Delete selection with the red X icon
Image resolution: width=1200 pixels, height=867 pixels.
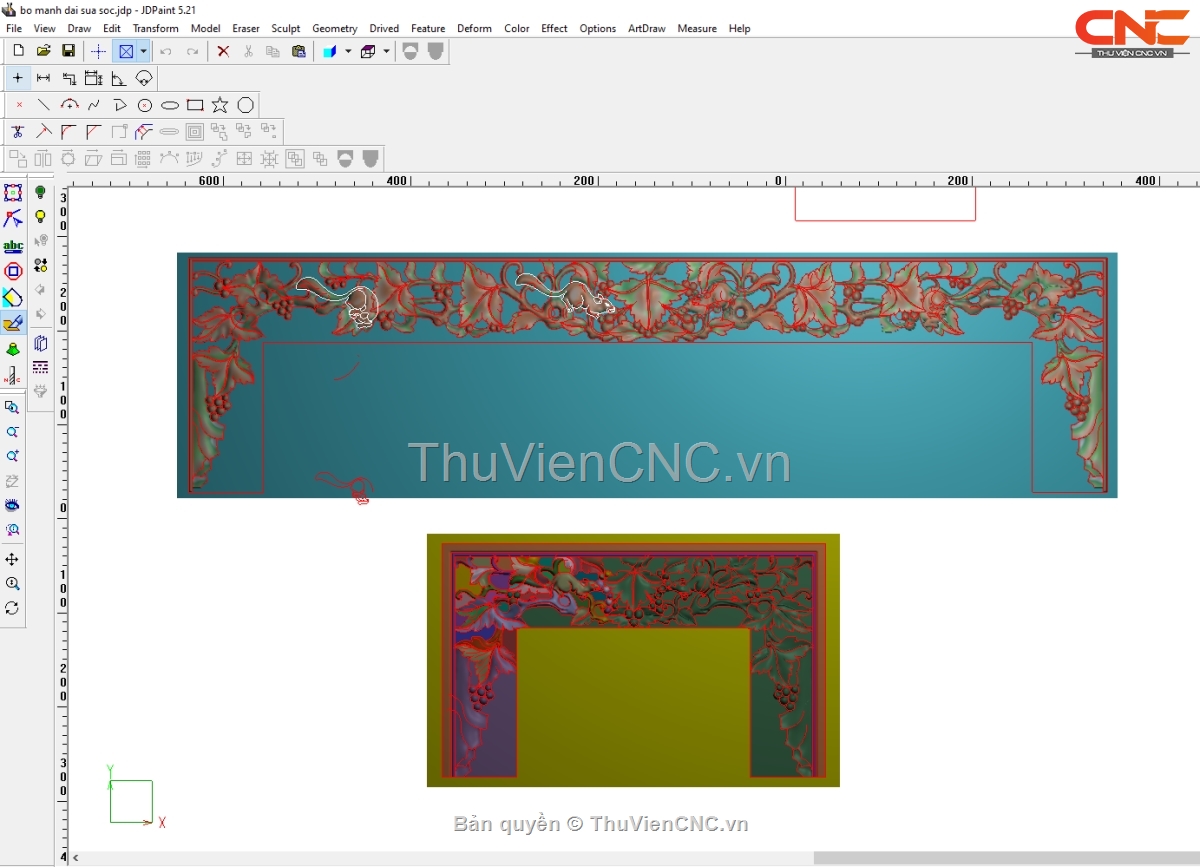pyautogui.click(x=223, y=51)
